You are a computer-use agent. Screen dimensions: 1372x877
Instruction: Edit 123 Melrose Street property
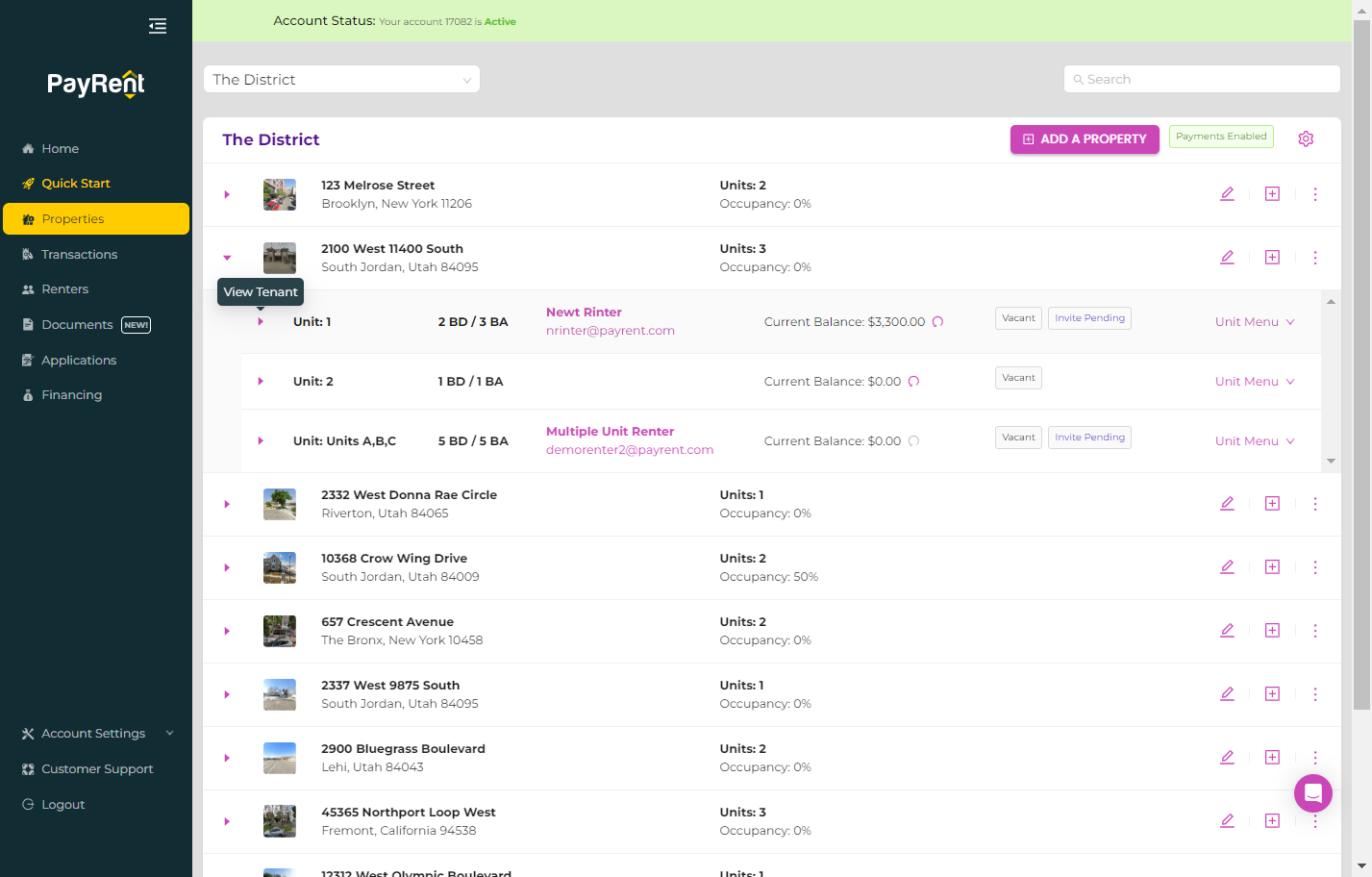pos(1227,194)
